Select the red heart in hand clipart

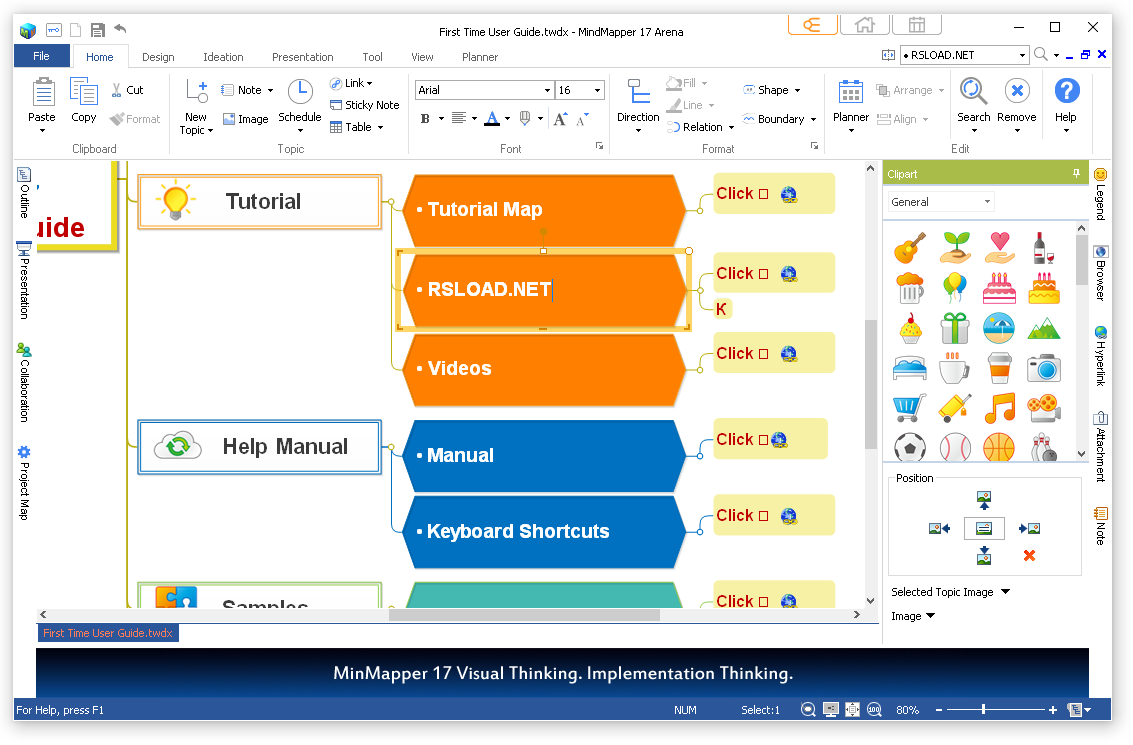pyautogui.click(x=999, y=248)
